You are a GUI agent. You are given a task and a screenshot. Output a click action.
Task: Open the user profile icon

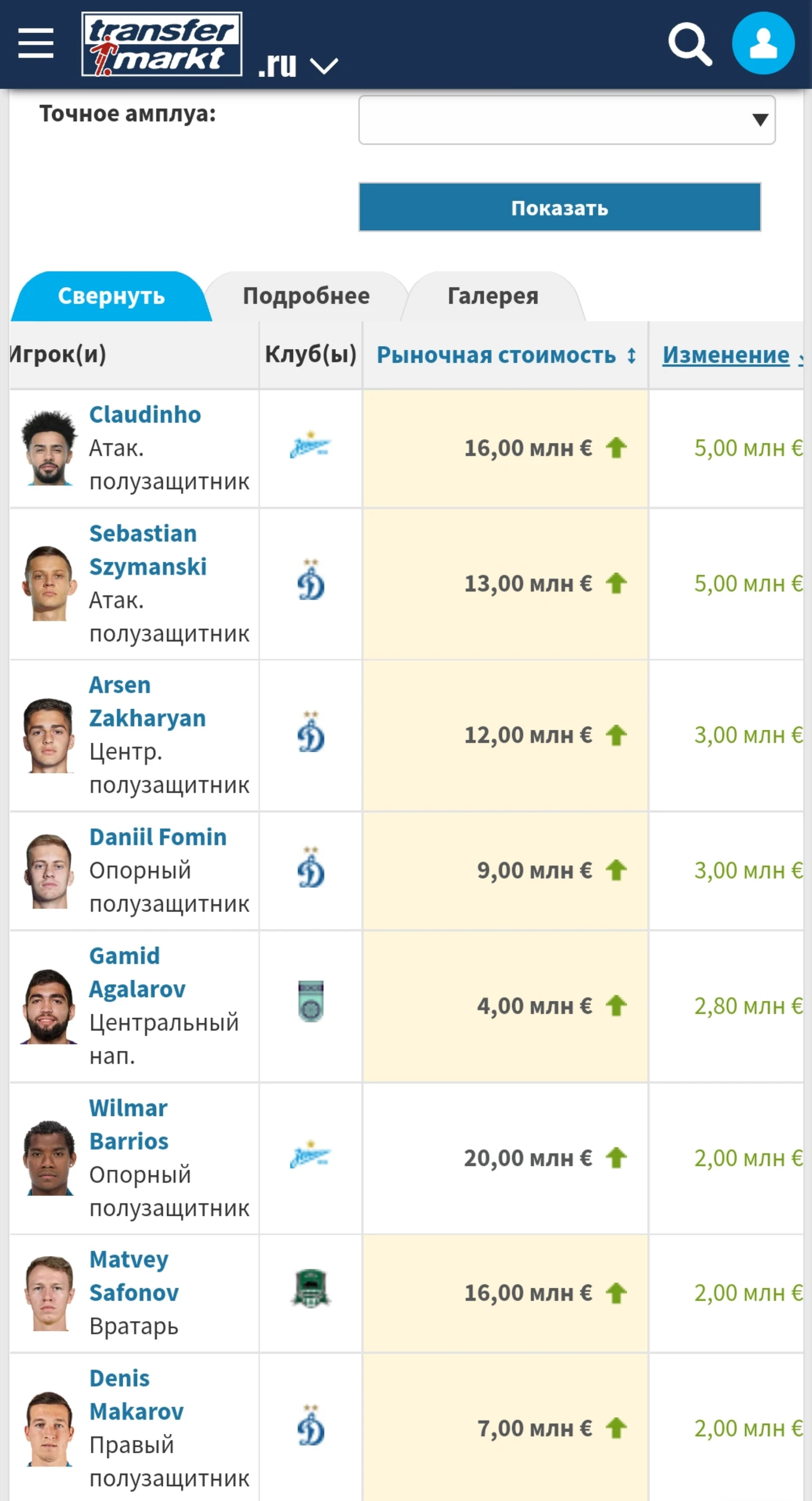point(763,45)
